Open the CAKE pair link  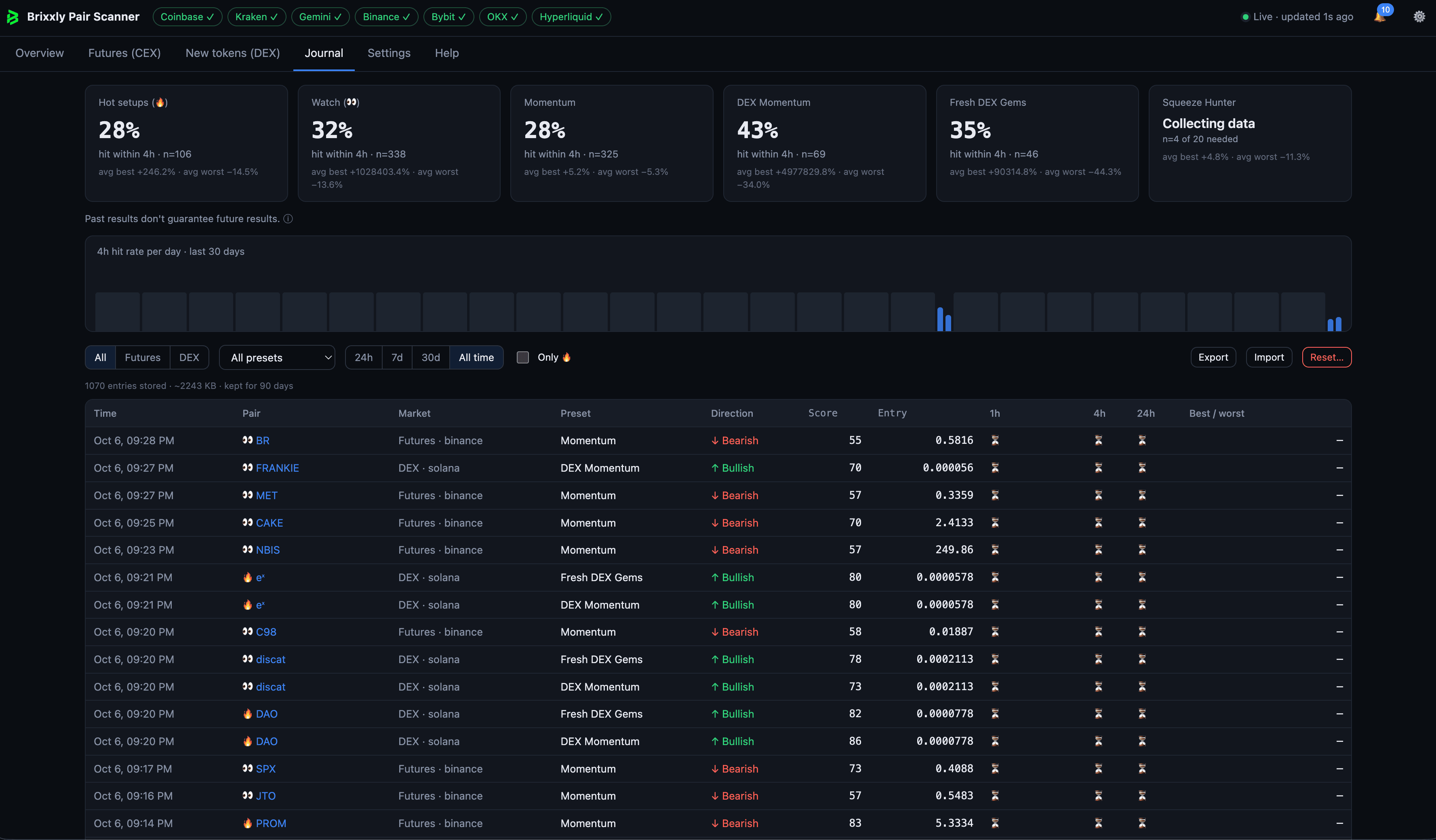(x=269, y=522)
